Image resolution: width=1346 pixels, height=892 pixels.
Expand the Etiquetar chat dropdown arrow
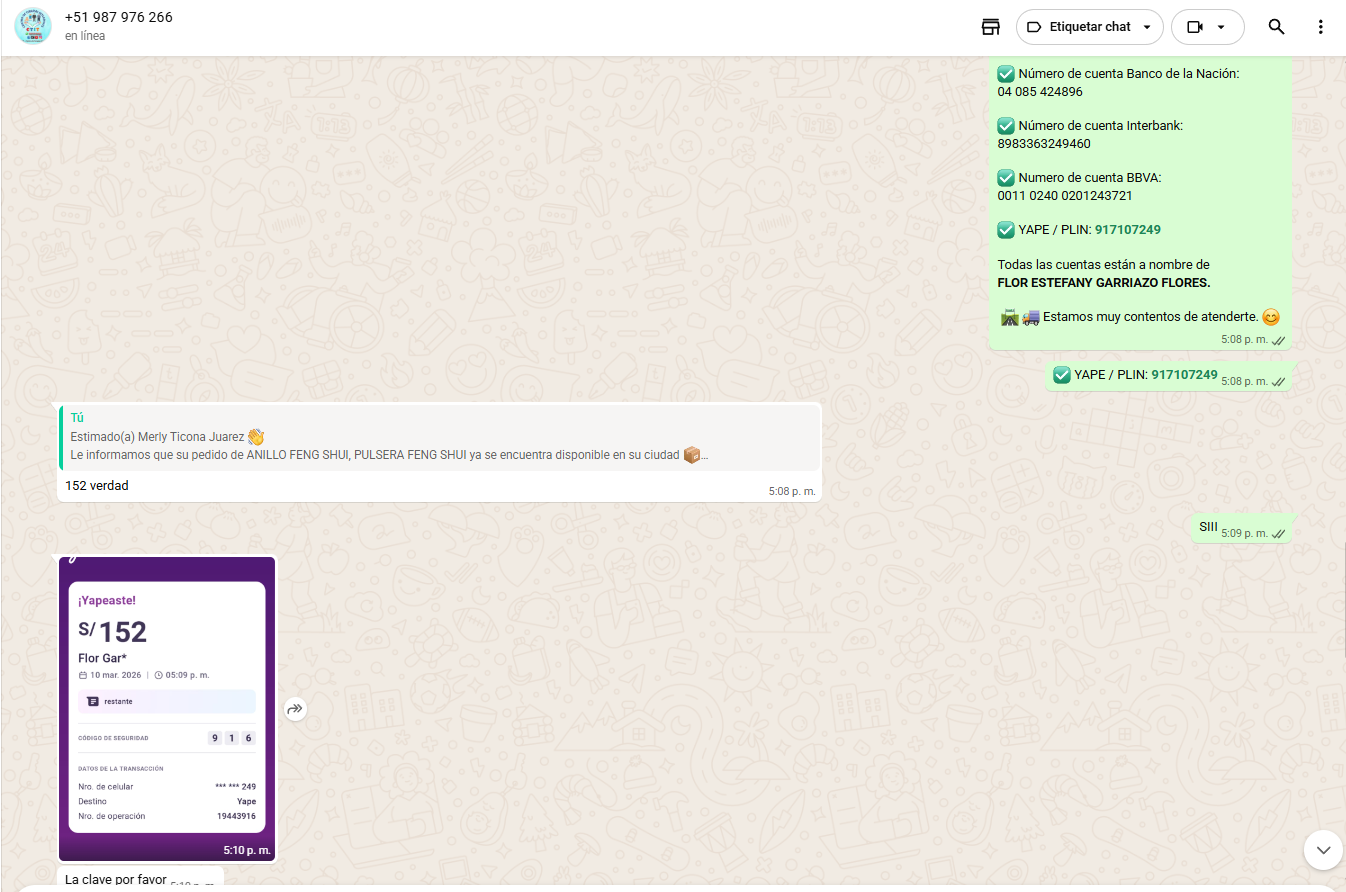(1146, 27)
